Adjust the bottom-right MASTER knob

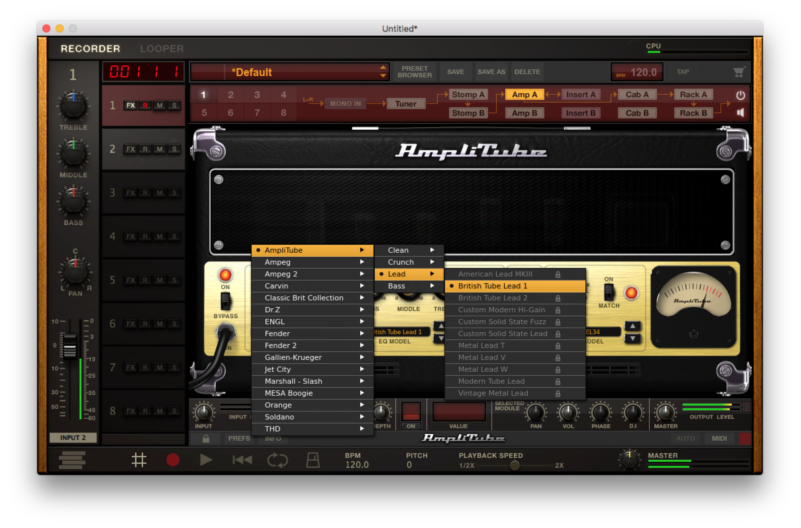point(629,459)
